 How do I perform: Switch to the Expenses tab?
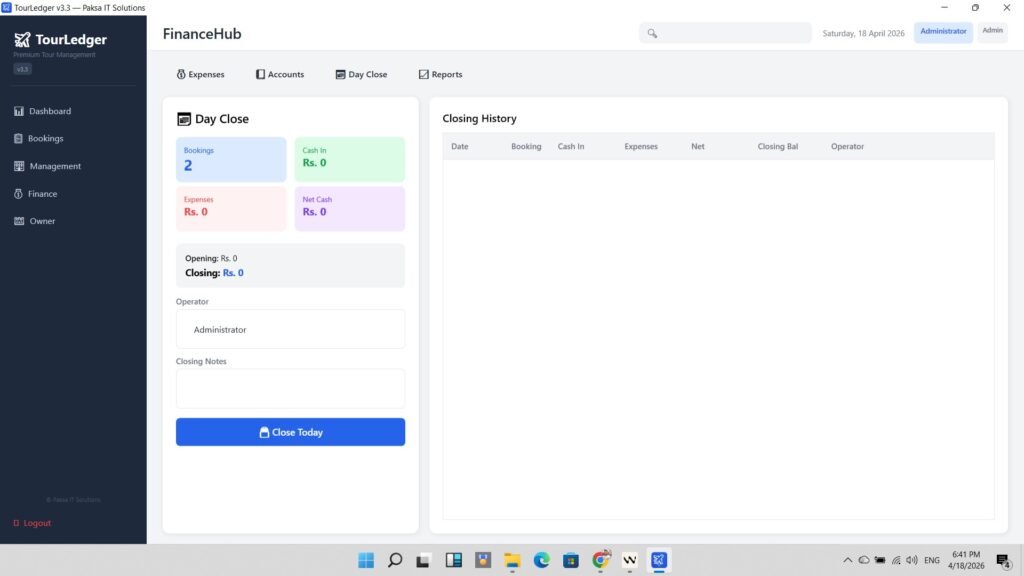200,74
